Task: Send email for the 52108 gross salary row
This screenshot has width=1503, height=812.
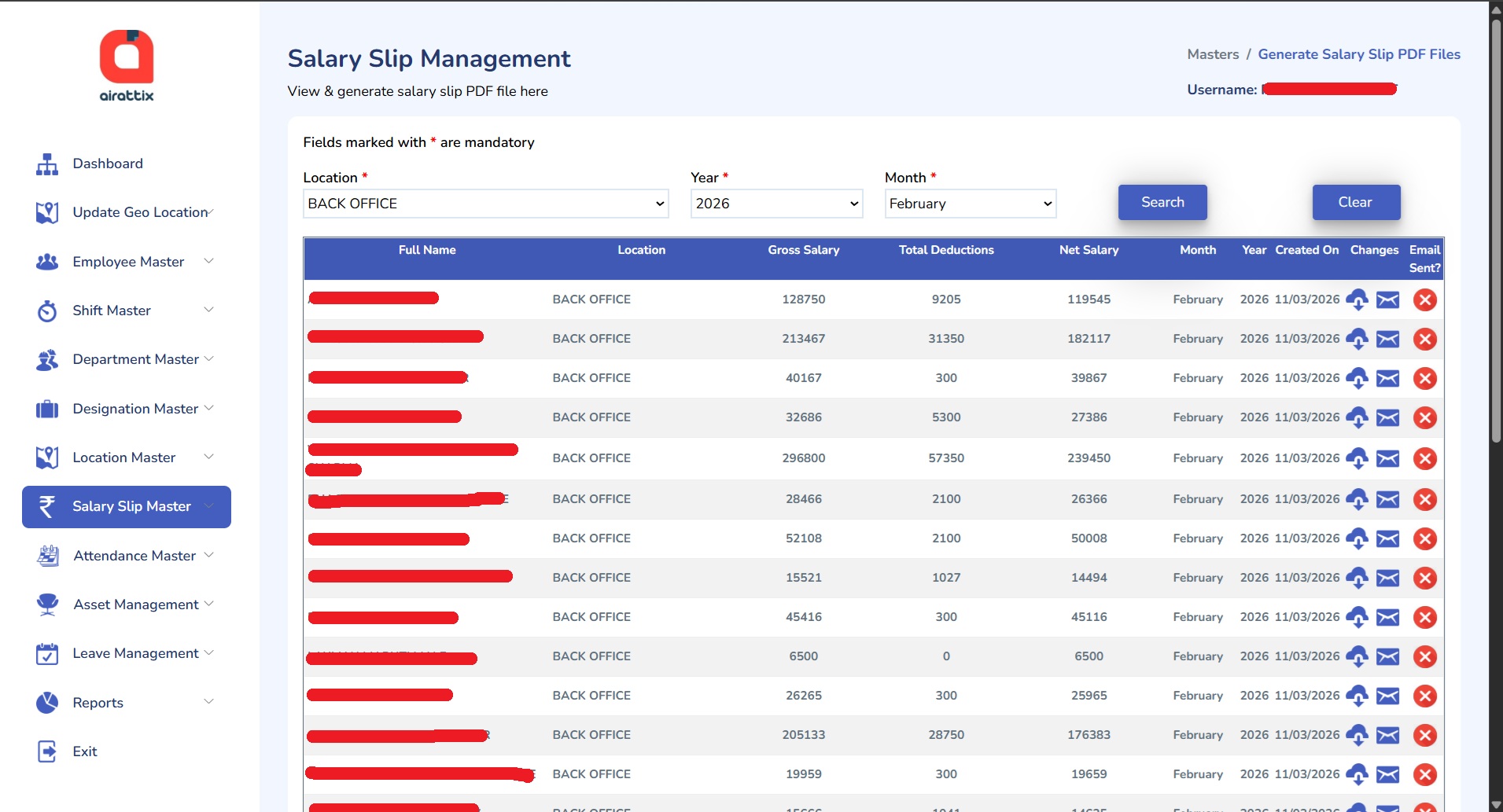Action: pyautogui.click(x=1387, y=538)
